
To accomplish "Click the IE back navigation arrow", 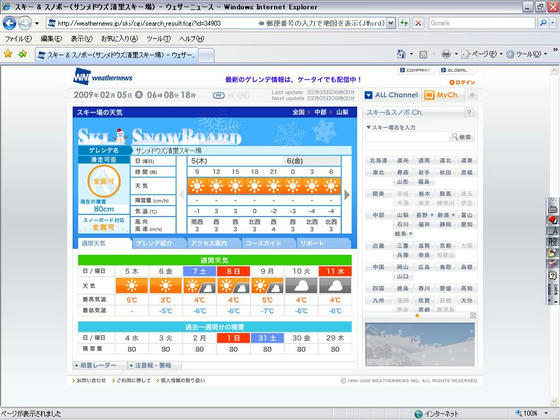I will (x=9, y=24).
